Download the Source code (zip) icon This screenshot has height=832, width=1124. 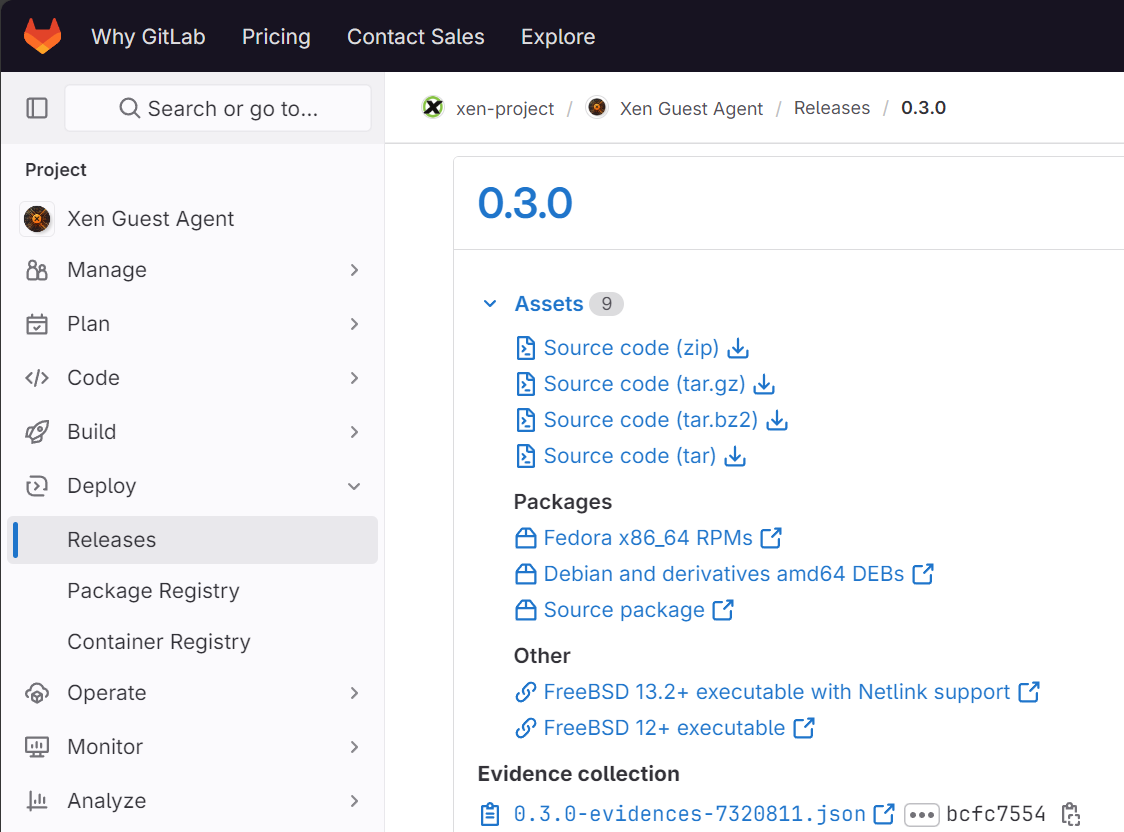coord(738,348)
